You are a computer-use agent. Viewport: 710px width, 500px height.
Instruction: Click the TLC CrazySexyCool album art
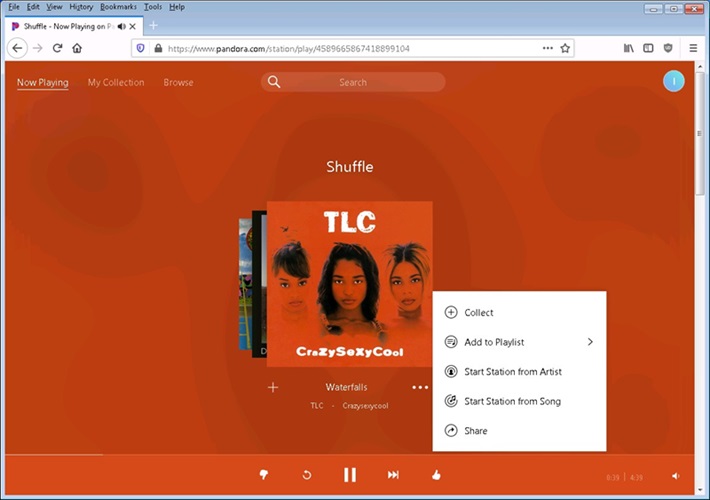350,284
